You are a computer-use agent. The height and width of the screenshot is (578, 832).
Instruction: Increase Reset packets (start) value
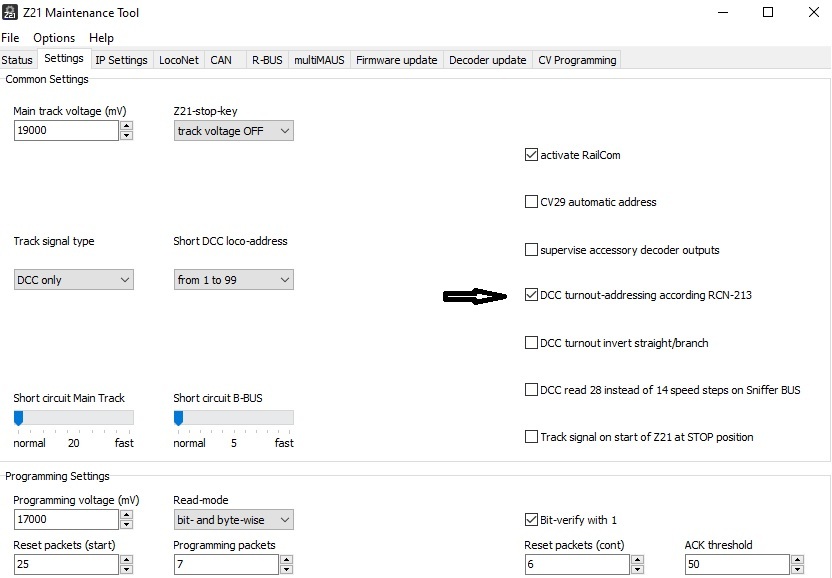(126, 559)
